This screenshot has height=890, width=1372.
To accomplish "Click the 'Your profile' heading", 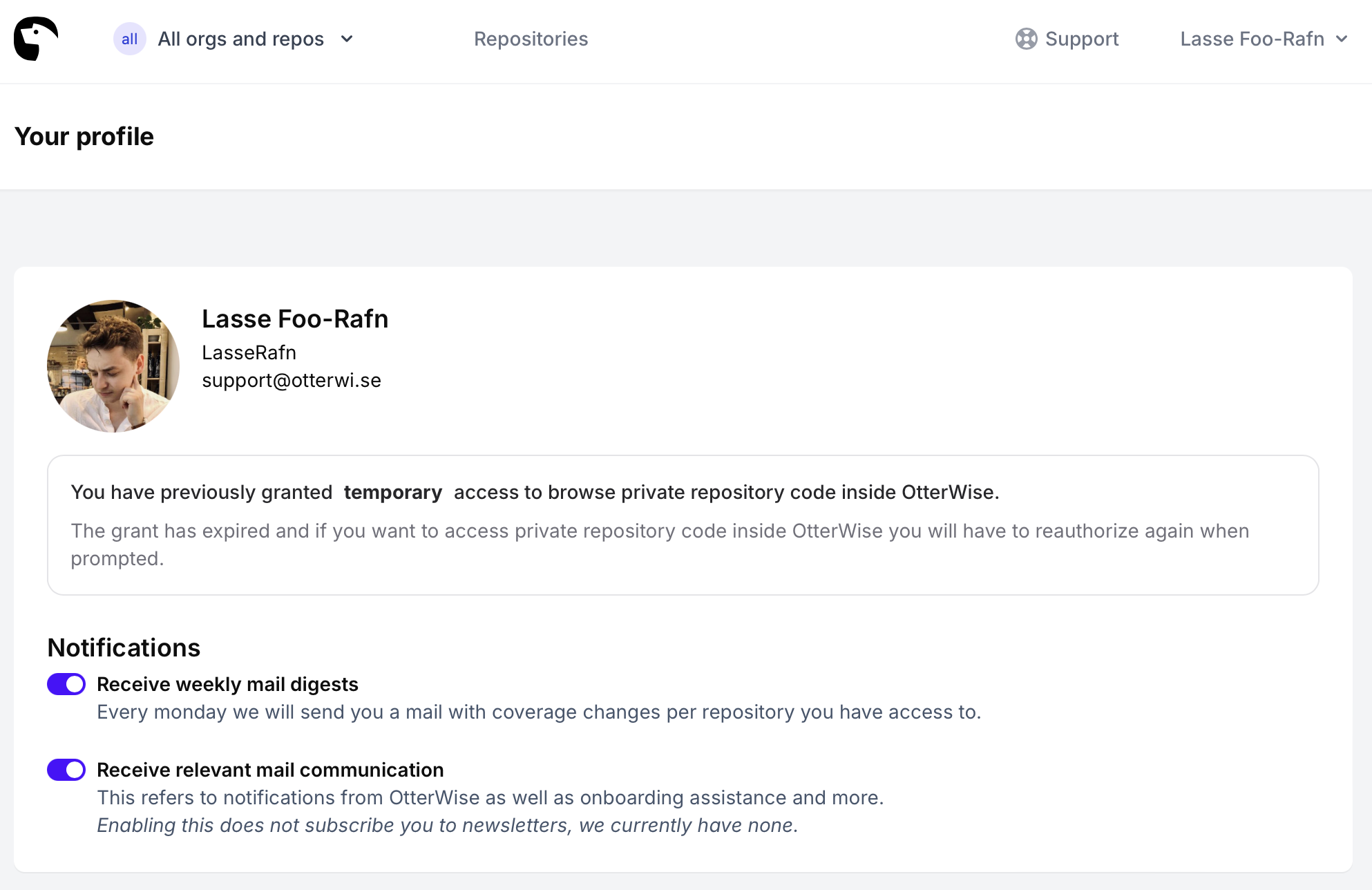I will point(84,137).
